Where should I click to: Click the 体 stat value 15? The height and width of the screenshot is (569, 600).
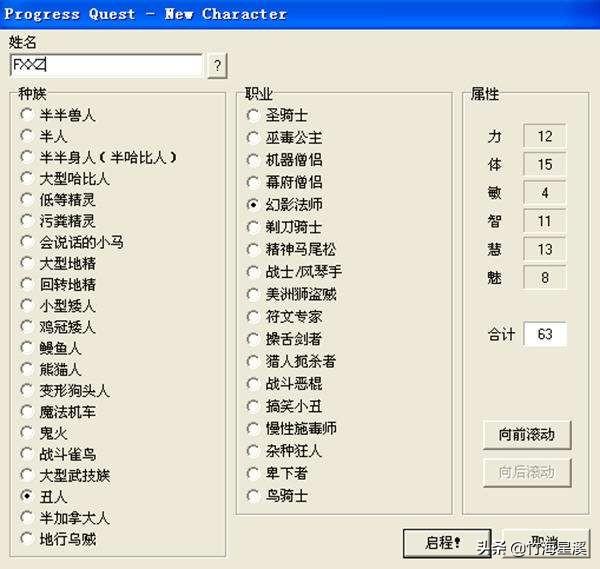click(545, 165)
